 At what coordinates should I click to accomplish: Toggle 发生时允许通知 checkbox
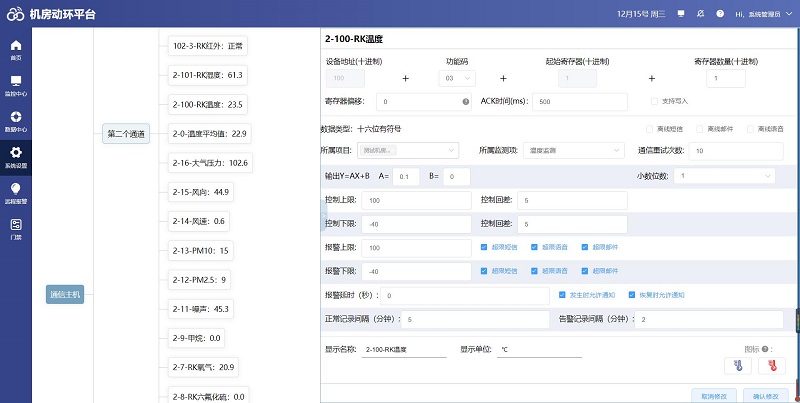click(561, 295)
